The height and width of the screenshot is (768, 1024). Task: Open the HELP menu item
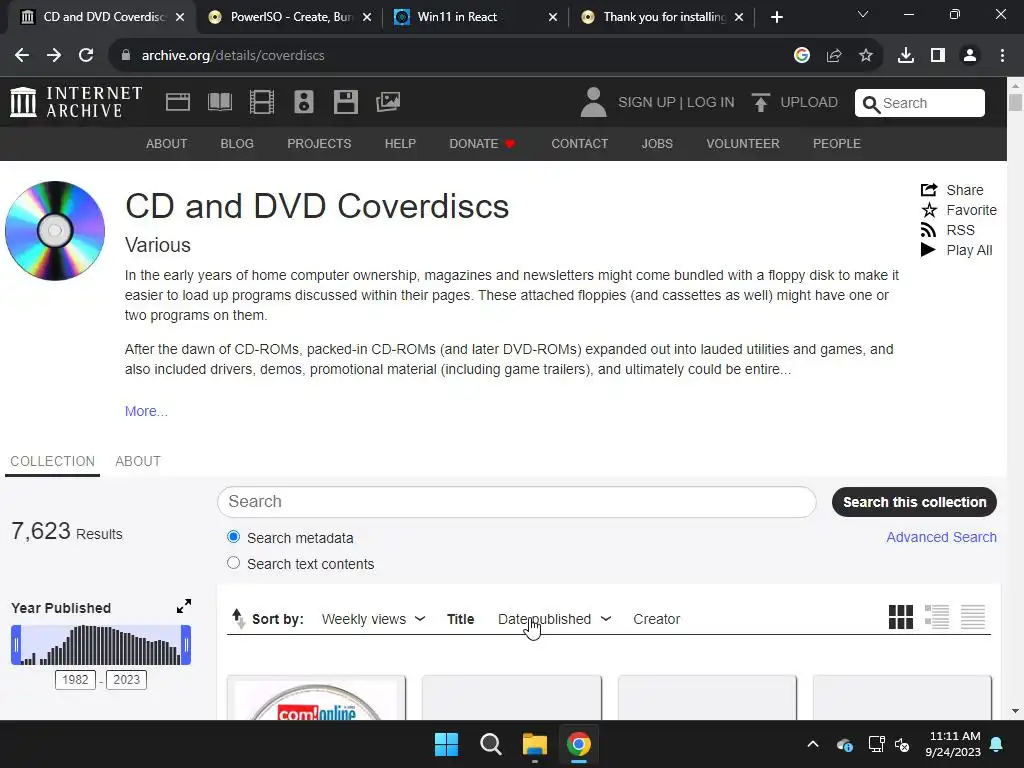(x=400, y=144)
